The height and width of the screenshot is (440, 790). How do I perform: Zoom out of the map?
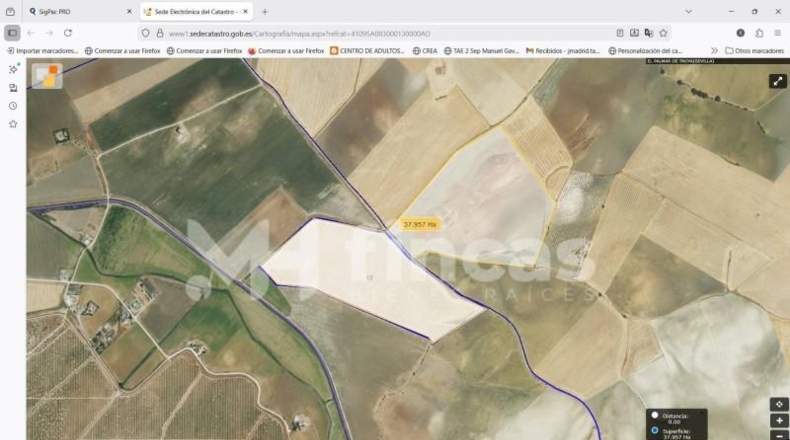tap(779, 435)
